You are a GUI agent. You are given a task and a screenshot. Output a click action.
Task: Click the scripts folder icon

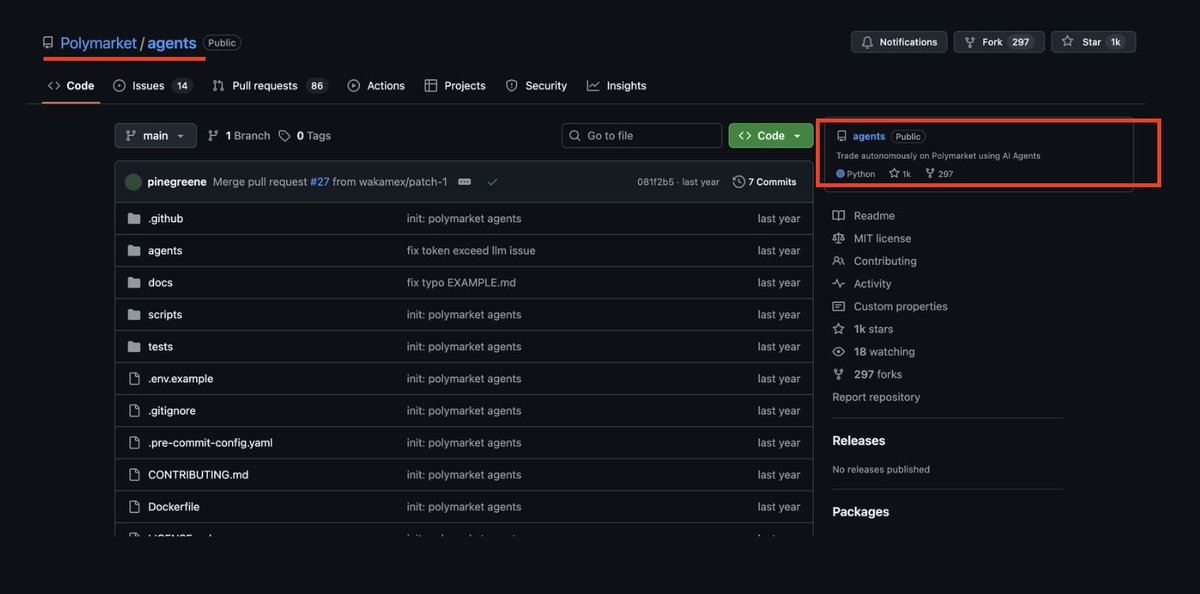[134, 315]
